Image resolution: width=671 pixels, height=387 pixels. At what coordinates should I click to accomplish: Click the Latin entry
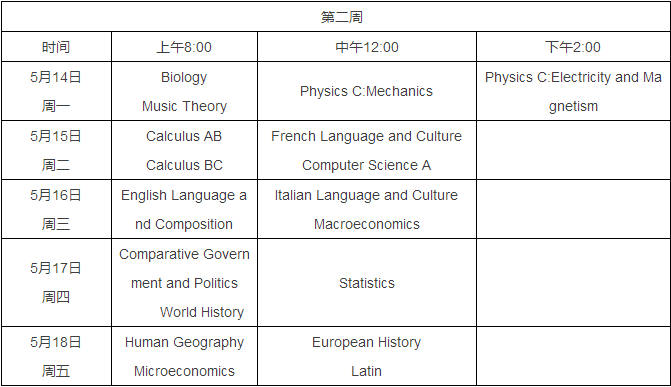366,371
